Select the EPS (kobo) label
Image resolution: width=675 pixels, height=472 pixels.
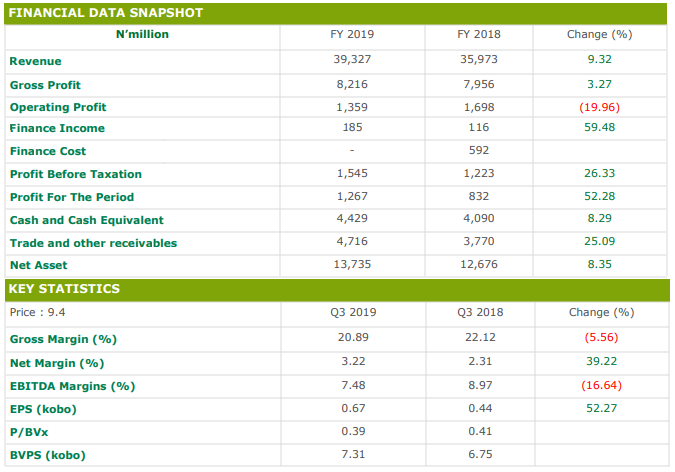(43, 409)
